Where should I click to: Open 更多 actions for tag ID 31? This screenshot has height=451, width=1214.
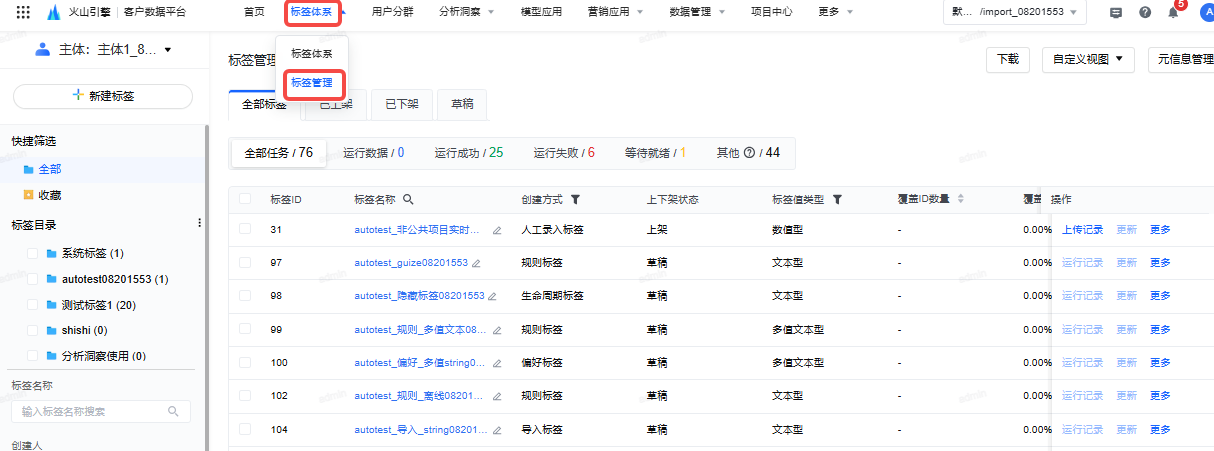coord(1160,230)
